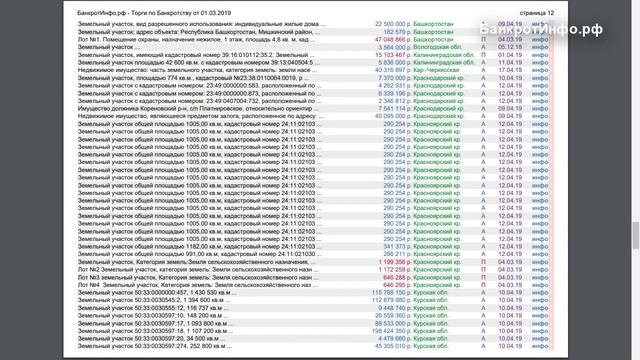Open the 'инфо' link for the 88 533 000 р. row
This screenshot has width=640, height=360.
point(540,323)
